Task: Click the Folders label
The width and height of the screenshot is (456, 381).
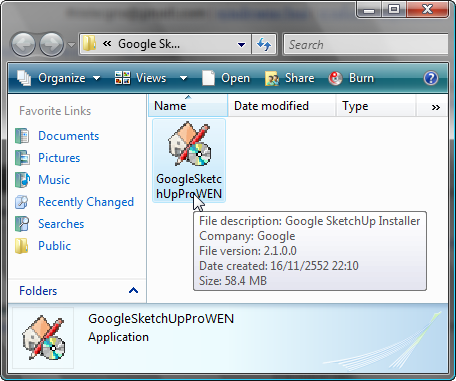Action: pos(38,291)
